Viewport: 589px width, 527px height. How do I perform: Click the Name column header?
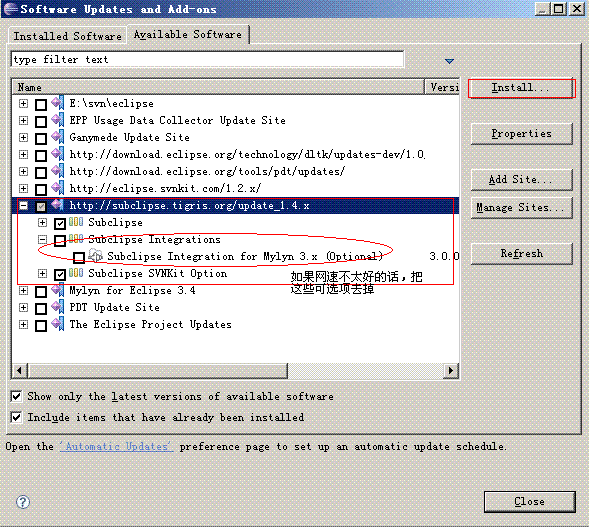pyautogui.click(x=218, y=87)
